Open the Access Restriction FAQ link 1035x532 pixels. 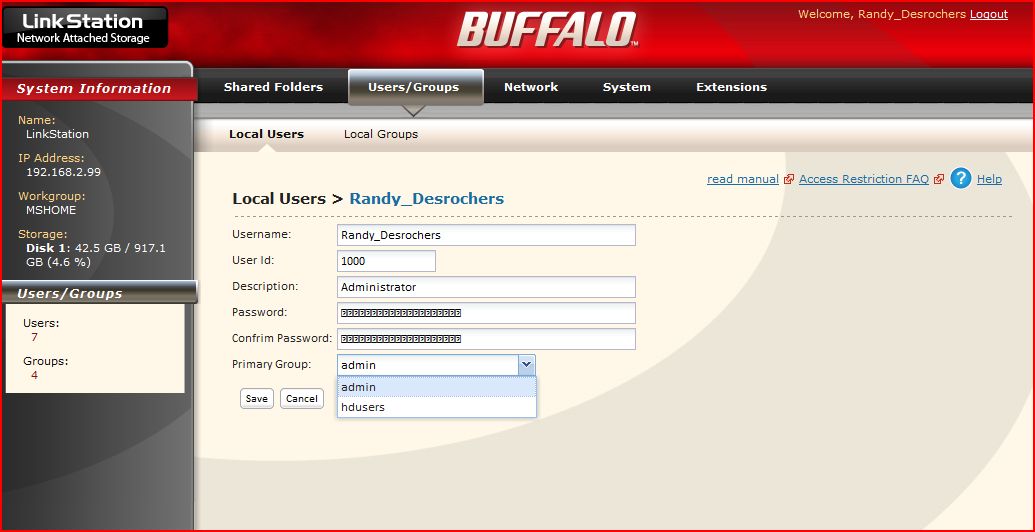[x=863, y=179]
